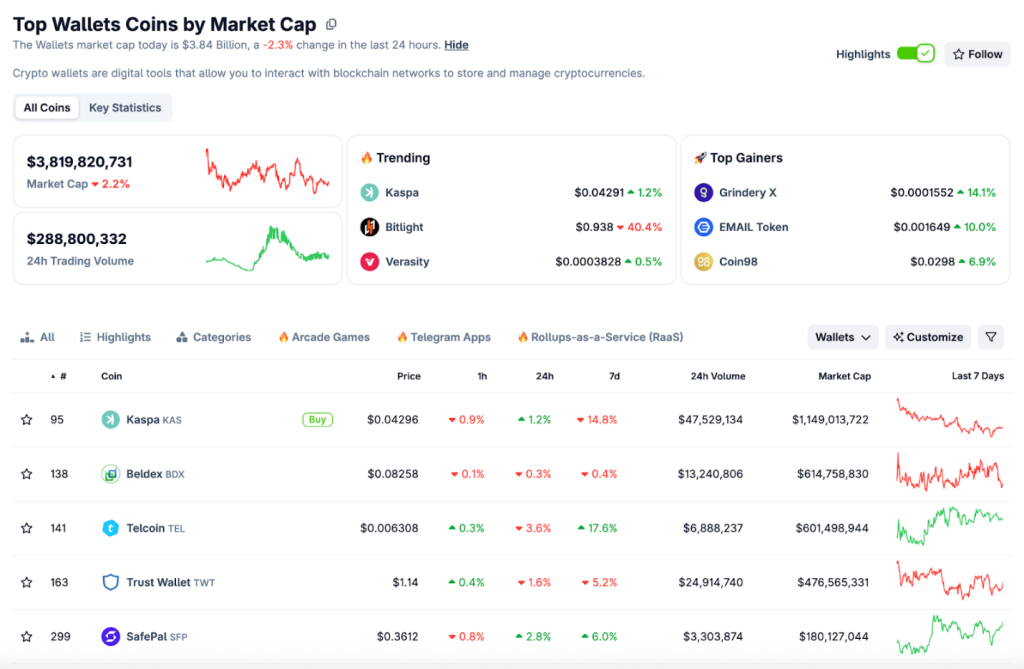Image resolution: width=1024 pixels, height=669 pixels.
Task: Favorite Kaspa using its star icon
Action: click(27, 419)
